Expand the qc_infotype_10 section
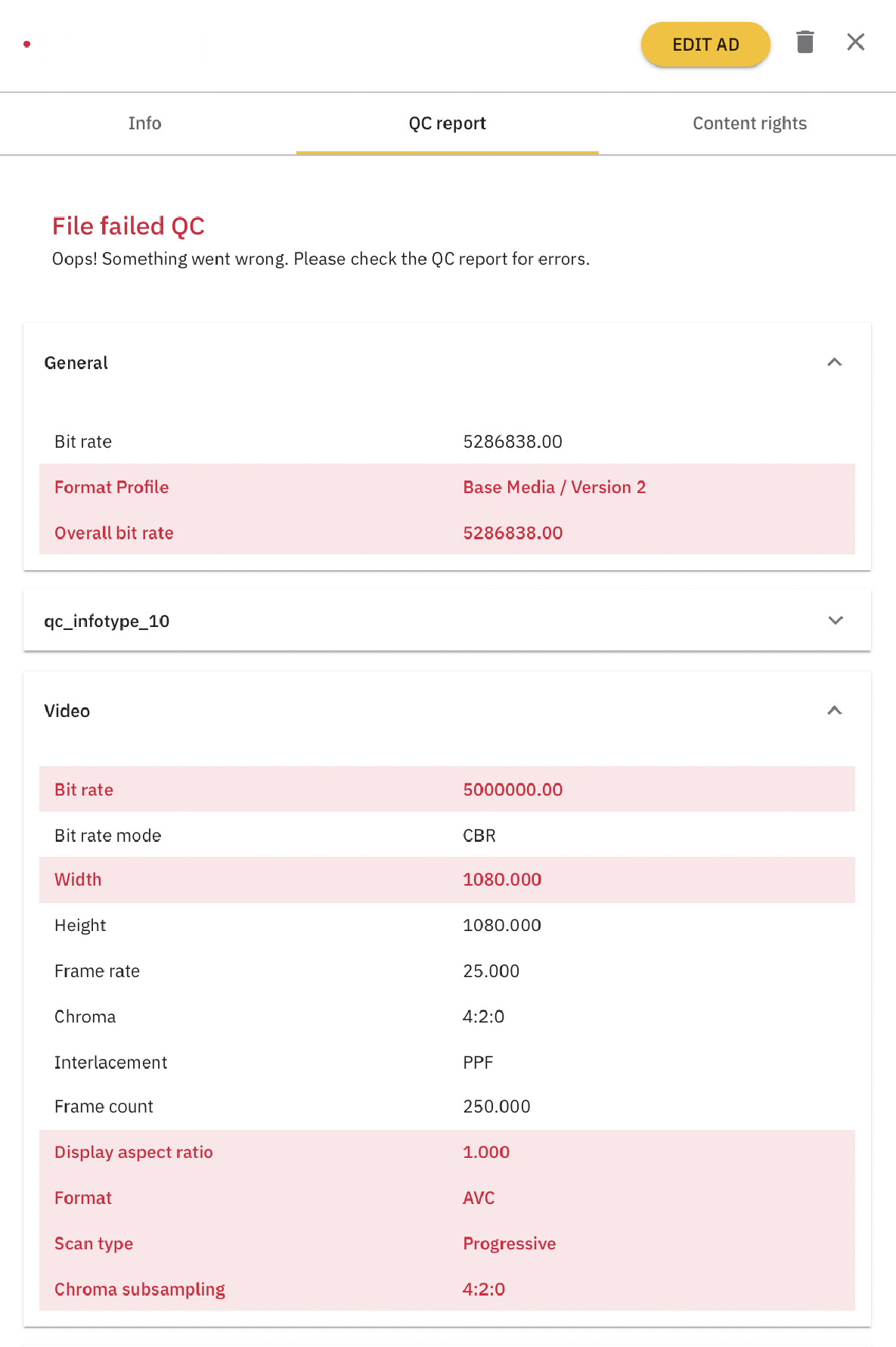This screenshot has width=896, height=1347. (x=835, y=620)
